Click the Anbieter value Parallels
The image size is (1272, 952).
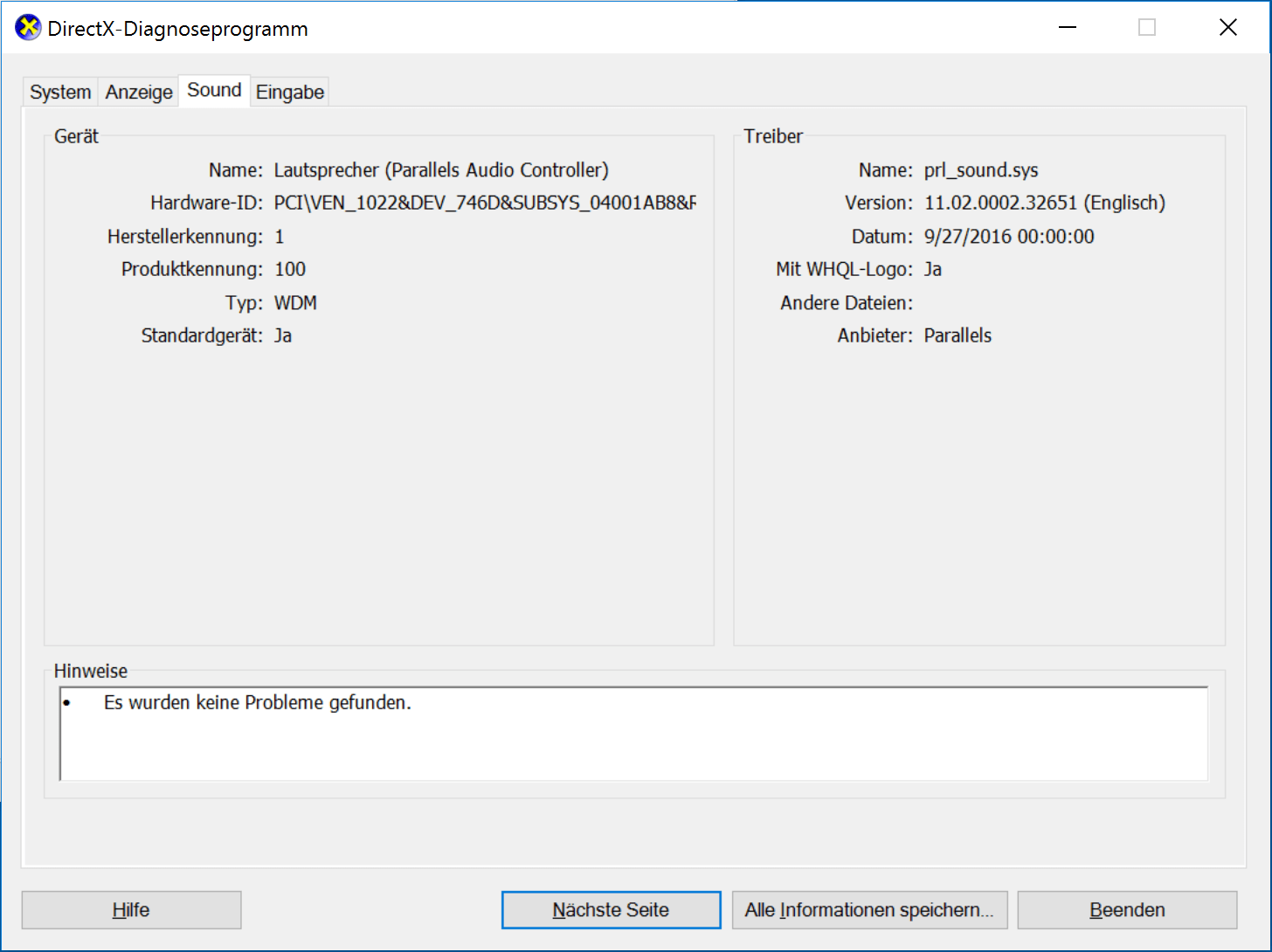coord(957,336)
